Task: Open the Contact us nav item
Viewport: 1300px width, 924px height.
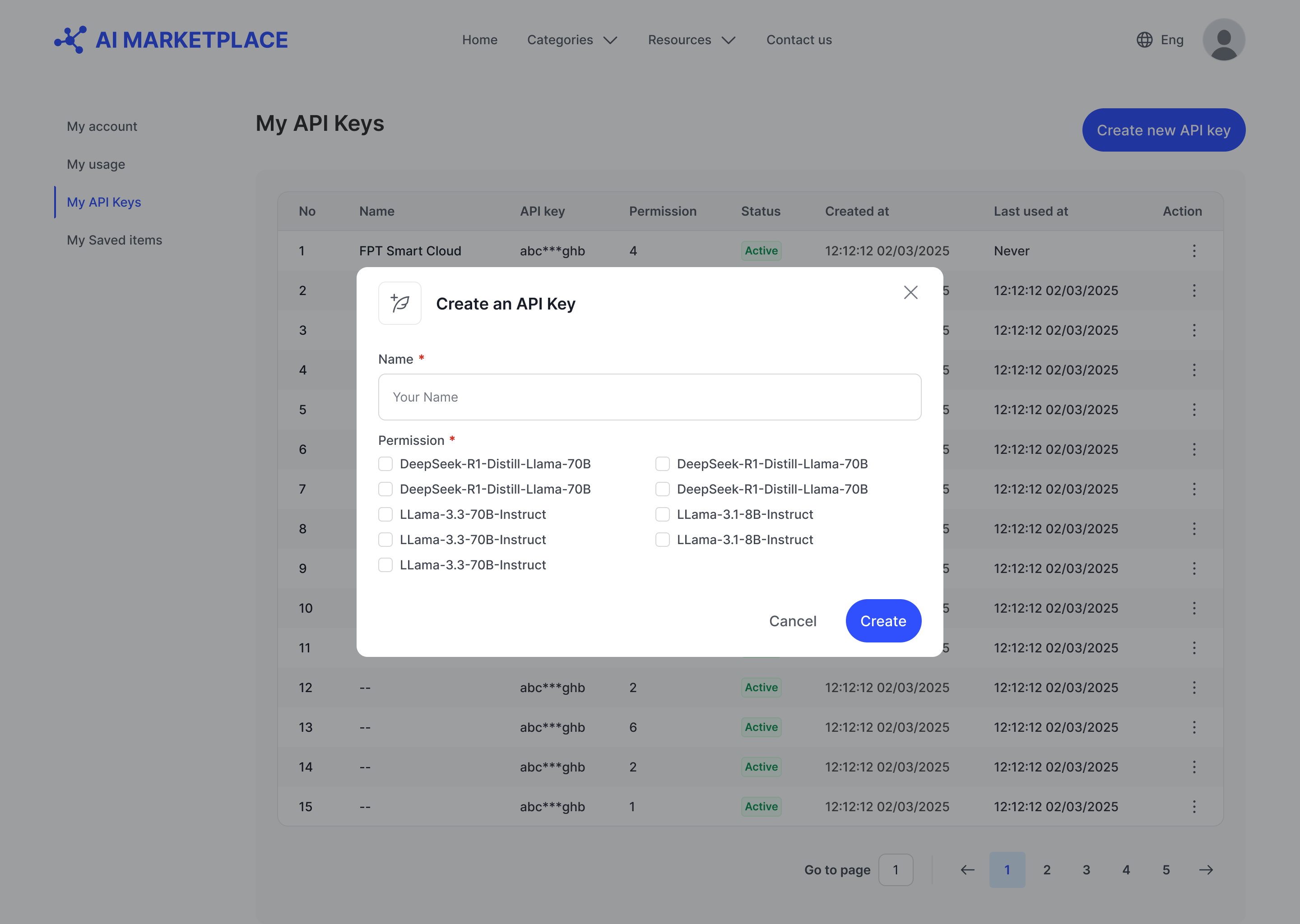Action: [799, 40]
